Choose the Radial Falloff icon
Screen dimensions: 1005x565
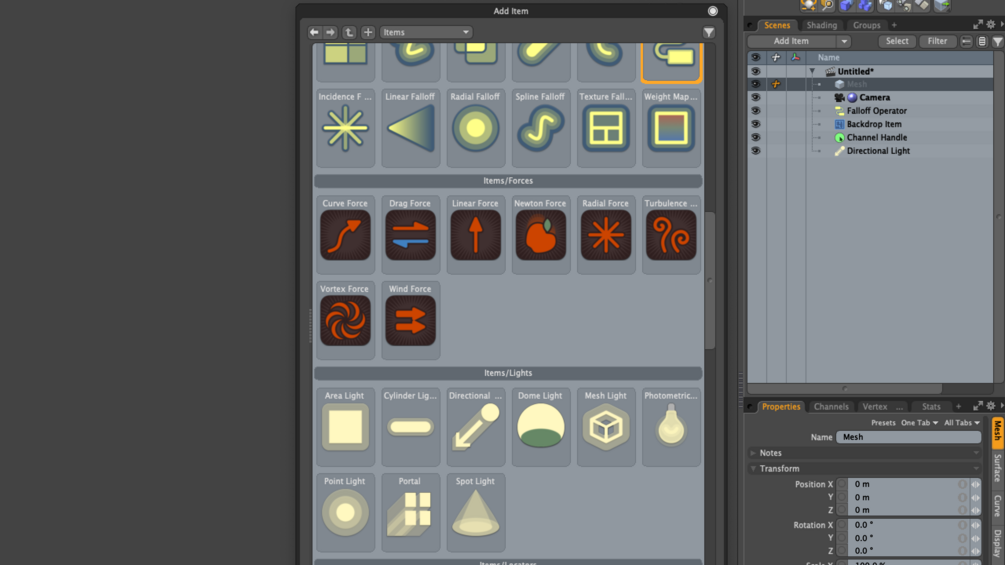tap(475, 128)
